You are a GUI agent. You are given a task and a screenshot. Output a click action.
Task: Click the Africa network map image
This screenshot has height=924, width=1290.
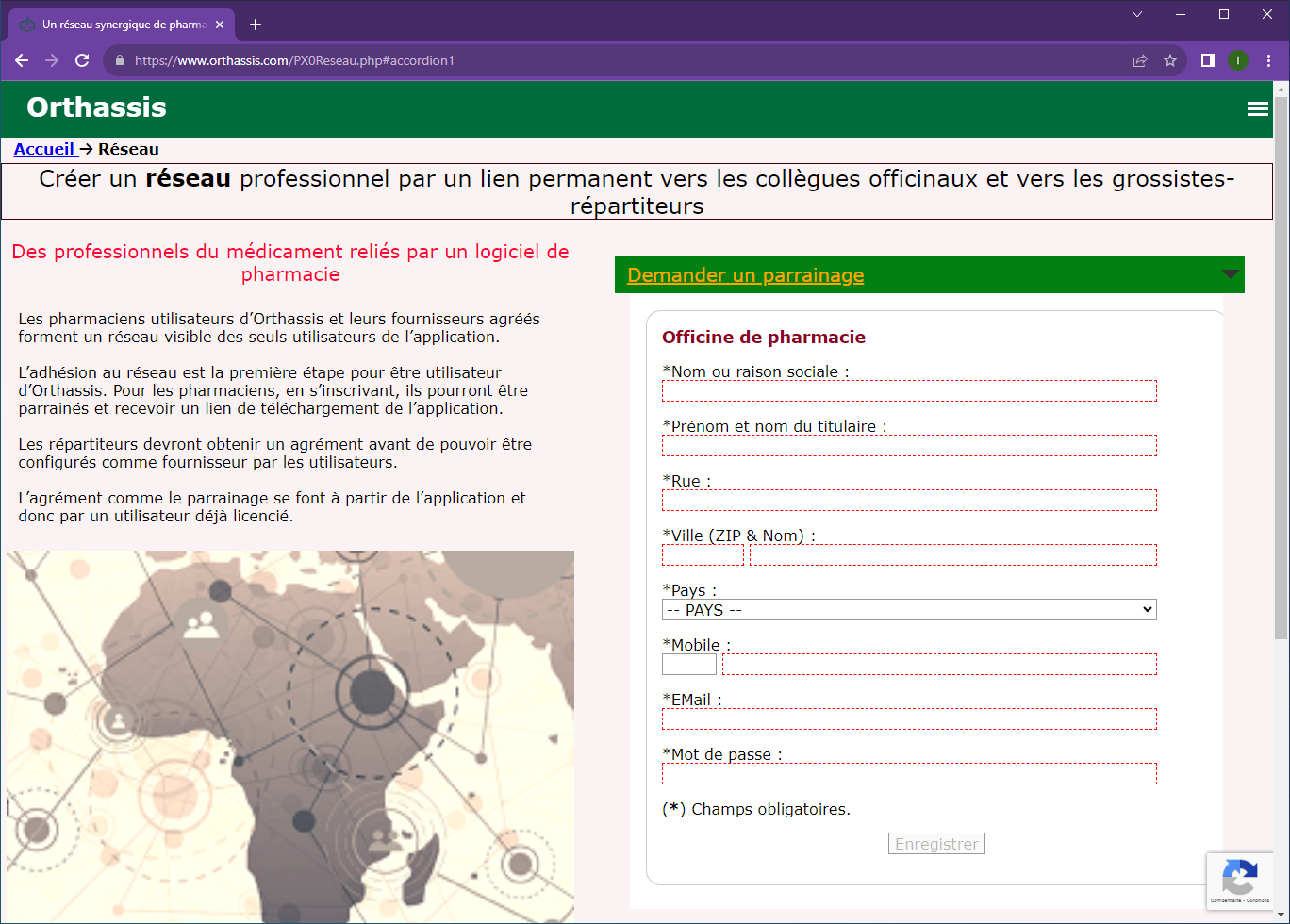click(x=290, y=737)
